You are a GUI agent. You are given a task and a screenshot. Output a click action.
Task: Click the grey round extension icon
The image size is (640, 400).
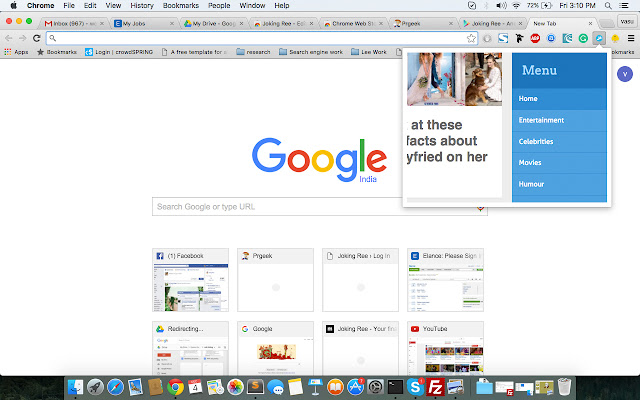[487, 38]
